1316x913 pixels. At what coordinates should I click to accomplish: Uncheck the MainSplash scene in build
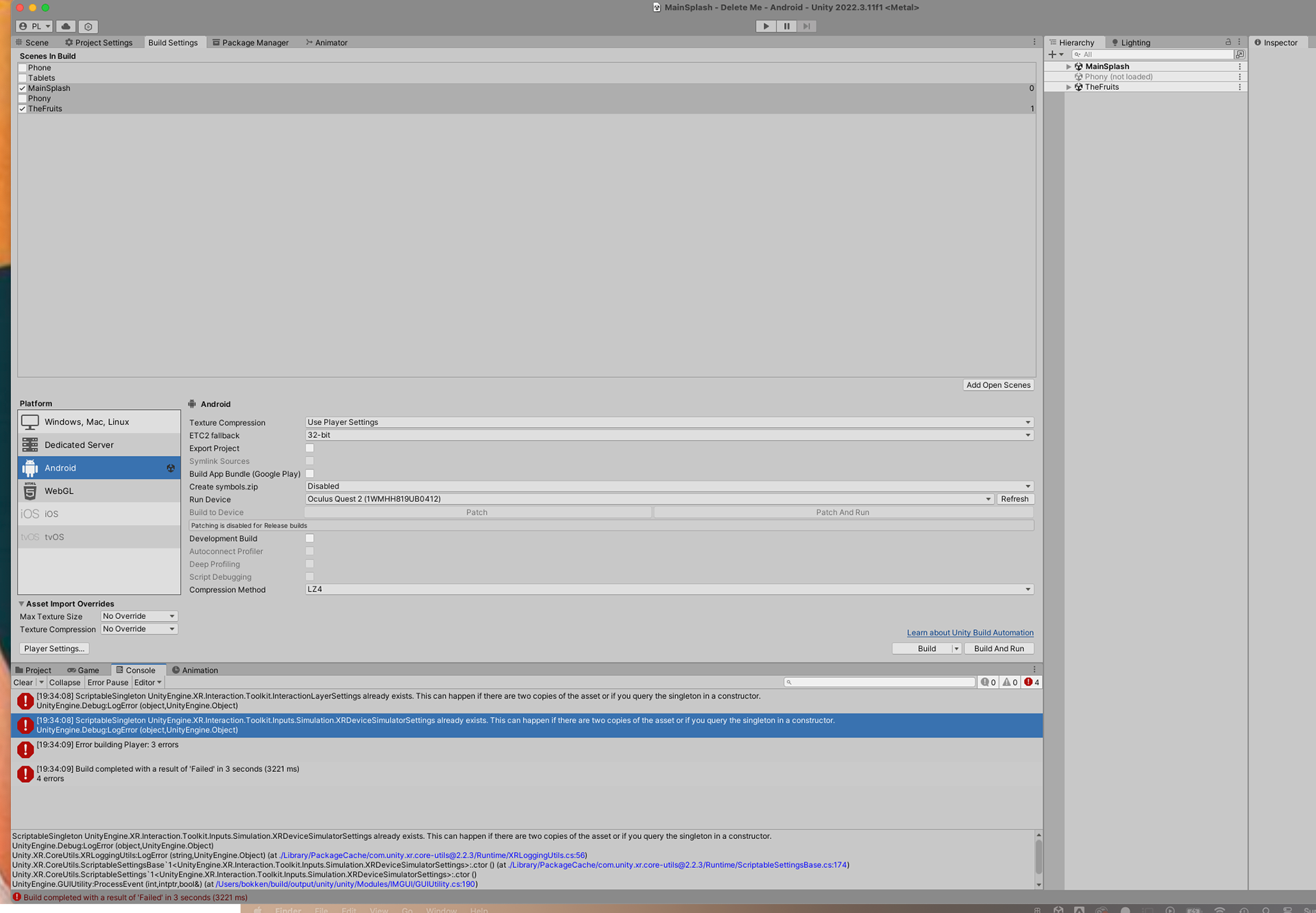(x=23, y=88)
